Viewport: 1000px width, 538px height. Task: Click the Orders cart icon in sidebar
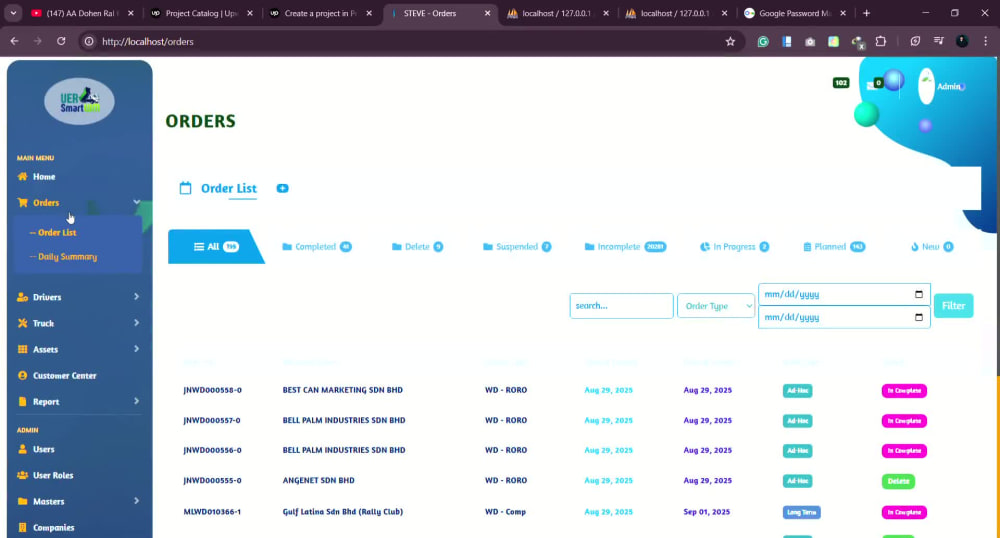pos(22,203)
